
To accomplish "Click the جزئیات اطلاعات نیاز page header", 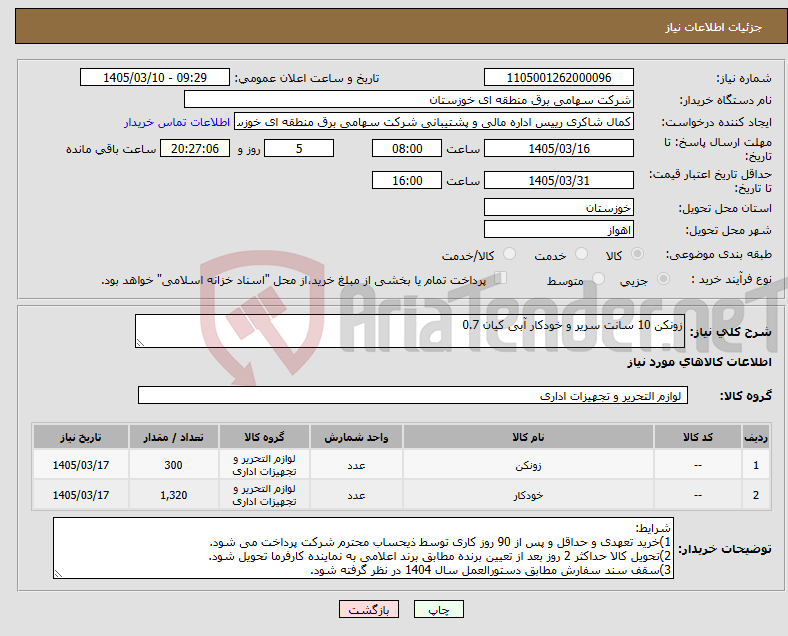I will coord(714,27).
